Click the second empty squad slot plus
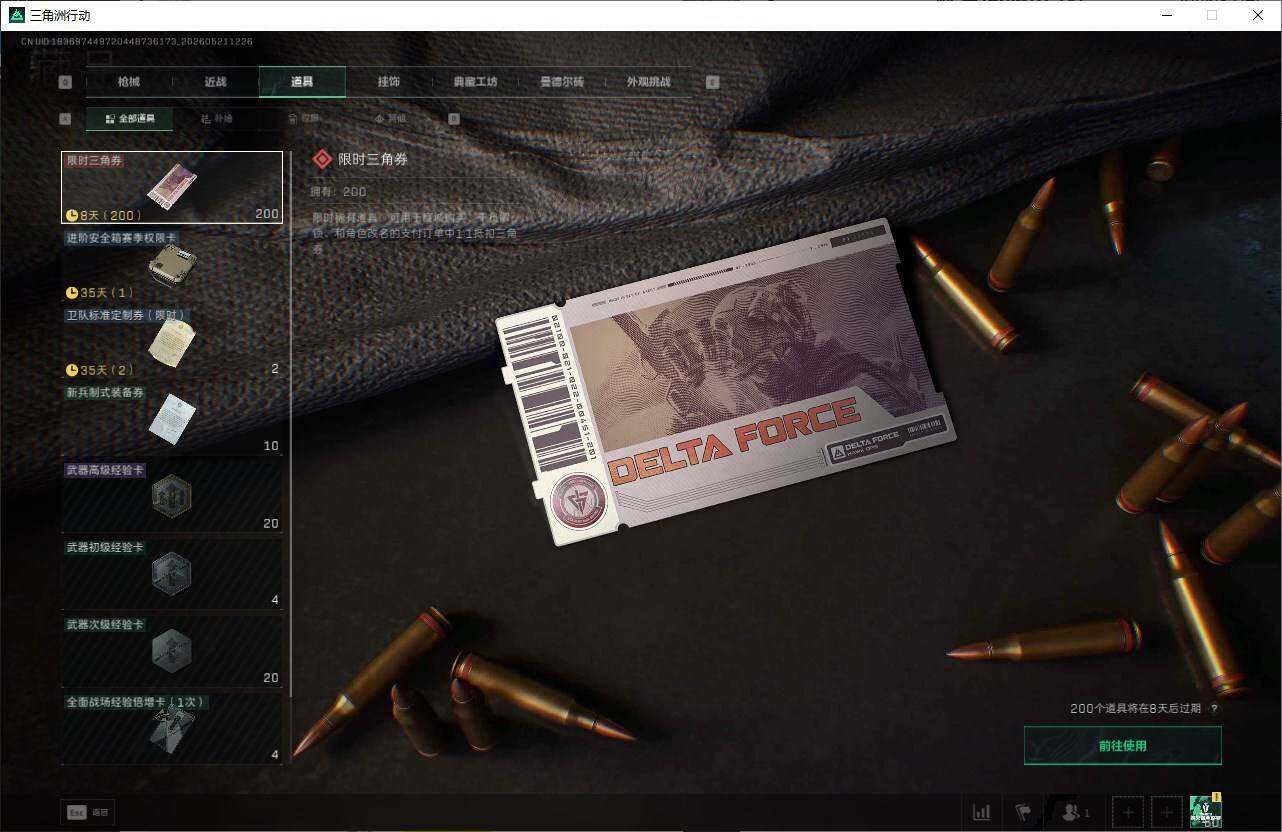The height and width of the screenshot is (832, 1282). coord(1167,813)
